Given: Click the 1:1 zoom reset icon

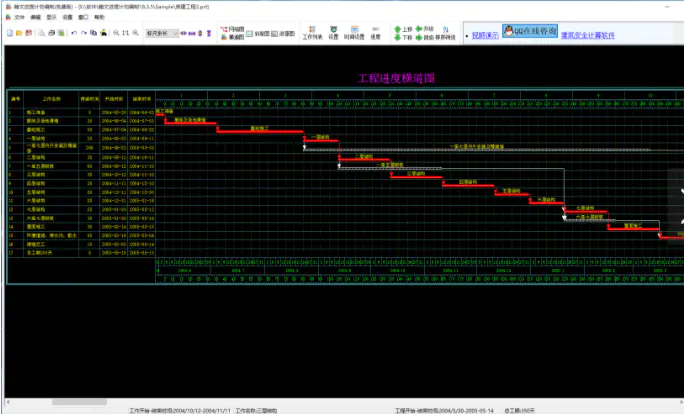Looking at the screenshot, I should pyautogui.click(x=126, y=33).
